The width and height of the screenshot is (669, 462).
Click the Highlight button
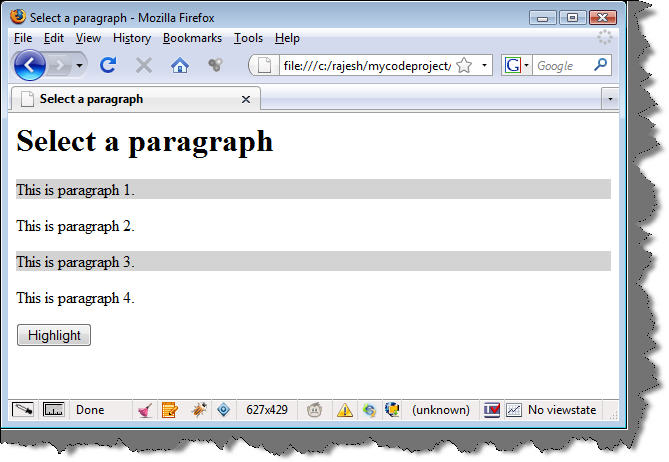point(54,335)
